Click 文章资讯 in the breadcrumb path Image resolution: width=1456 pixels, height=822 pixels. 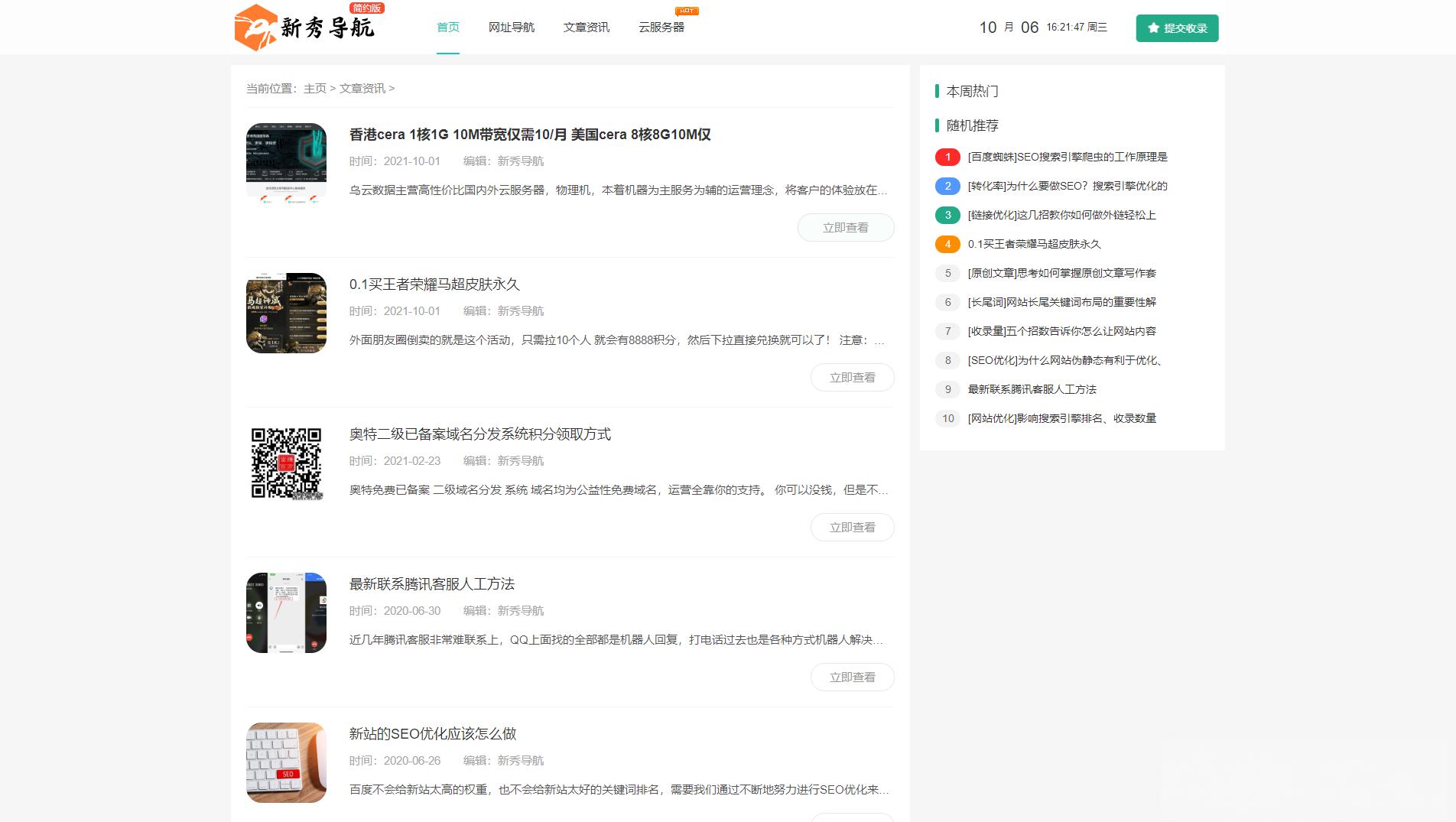tap(362, 89)
